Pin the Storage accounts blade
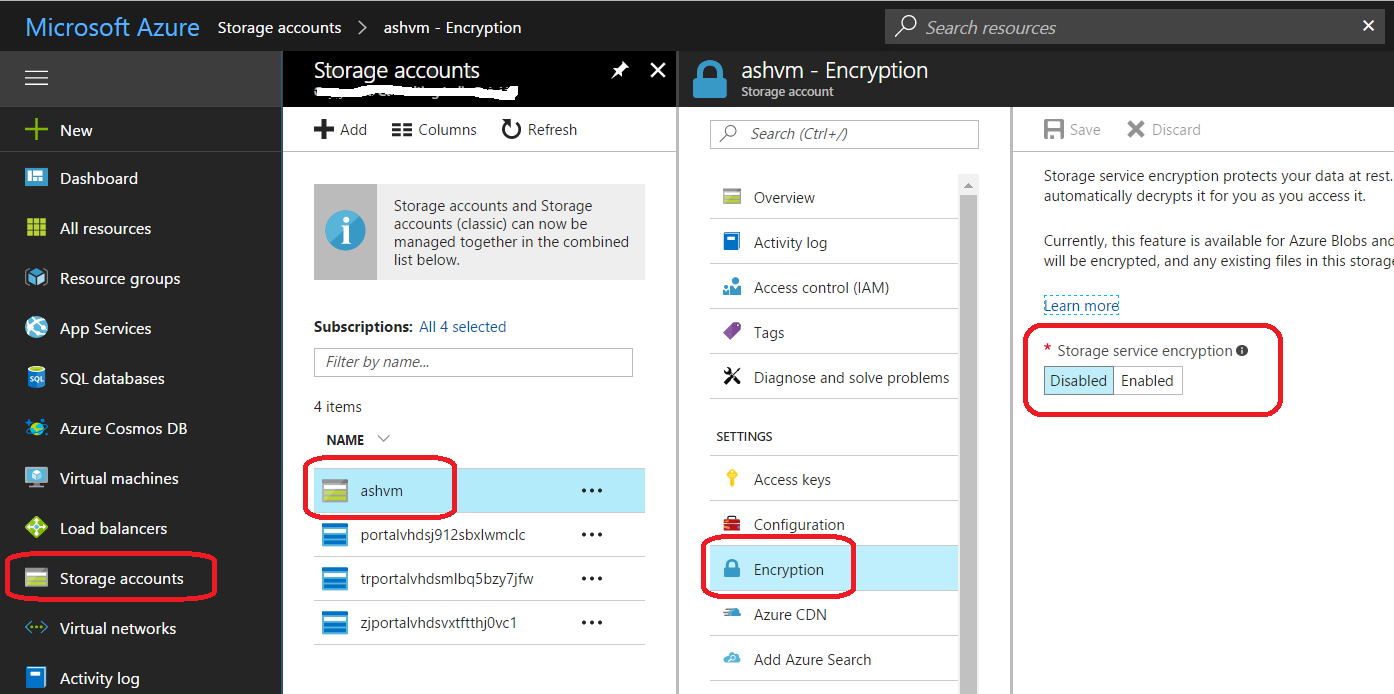The width and height of the screenshot is (1394, 694). 619,70
